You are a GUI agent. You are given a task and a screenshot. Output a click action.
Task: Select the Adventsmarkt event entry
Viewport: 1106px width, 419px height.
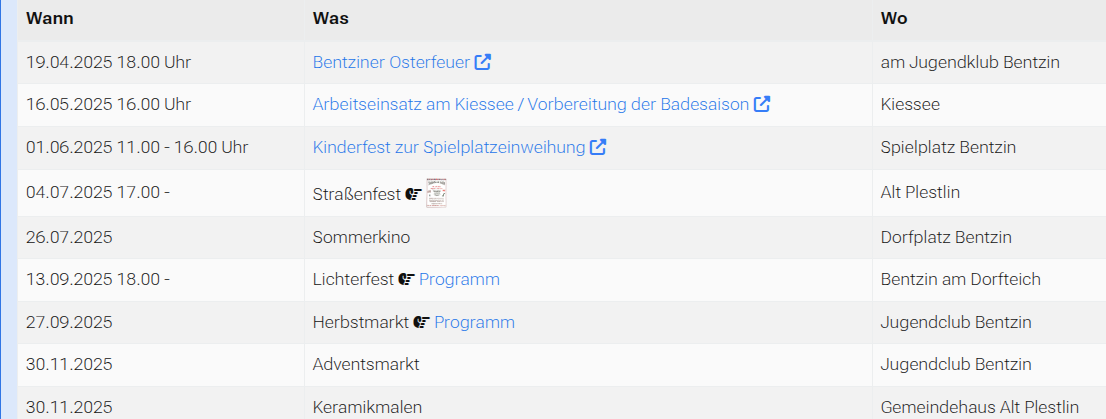[366, 364]
